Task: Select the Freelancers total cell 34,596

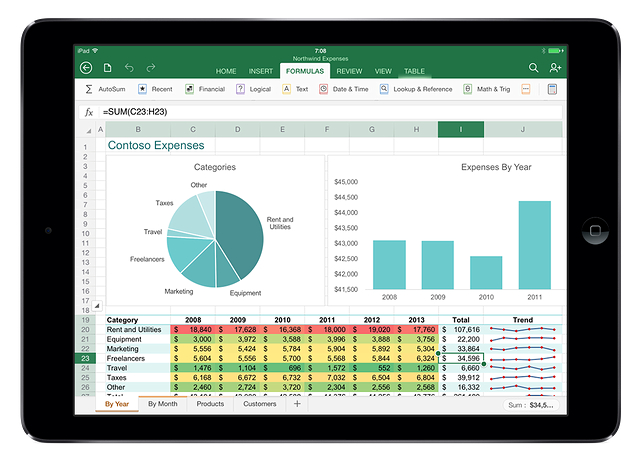Action: point(461,359)
